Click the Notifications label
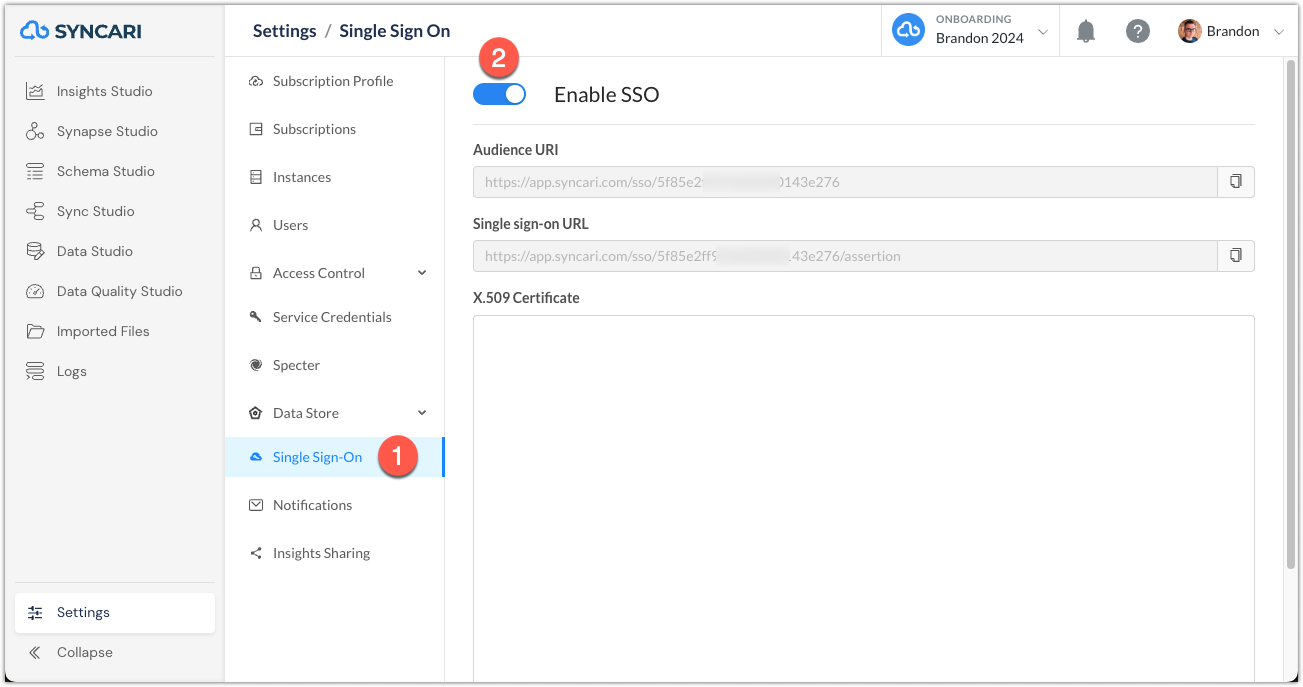1303x687 pixels. [x=312, y=505]
